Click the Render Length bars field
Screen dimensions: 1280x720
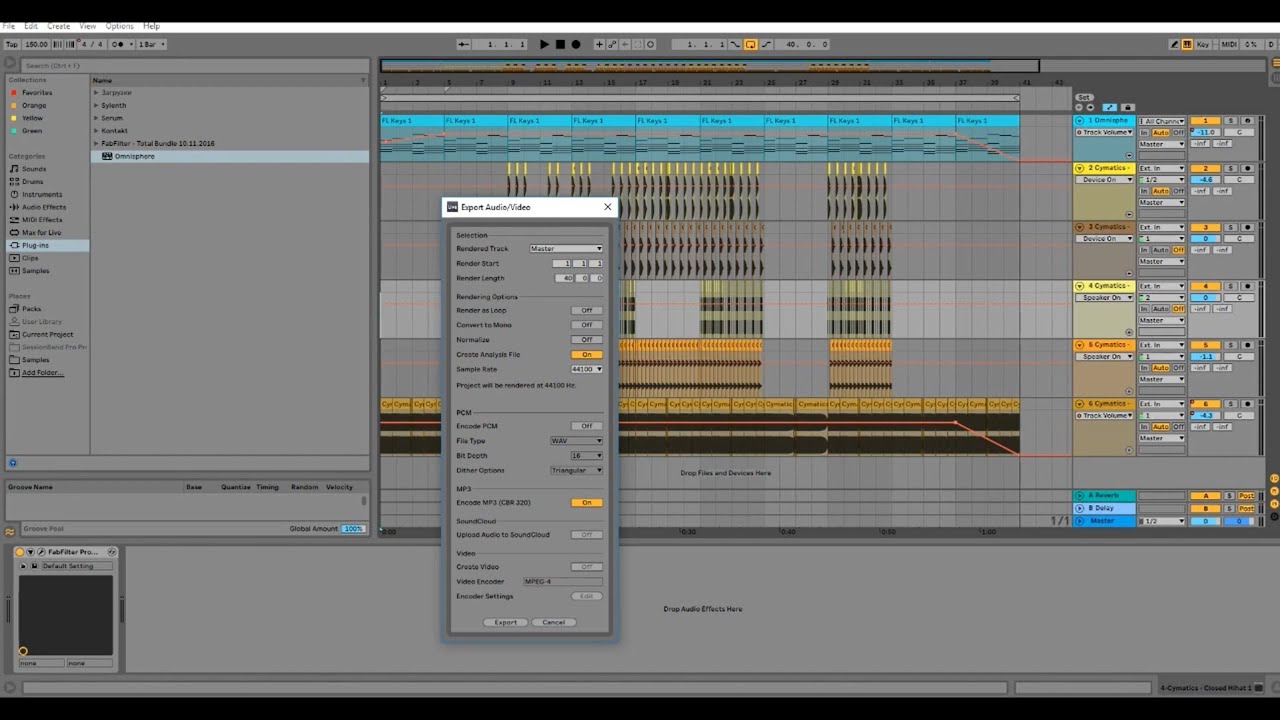pos(563,278)
